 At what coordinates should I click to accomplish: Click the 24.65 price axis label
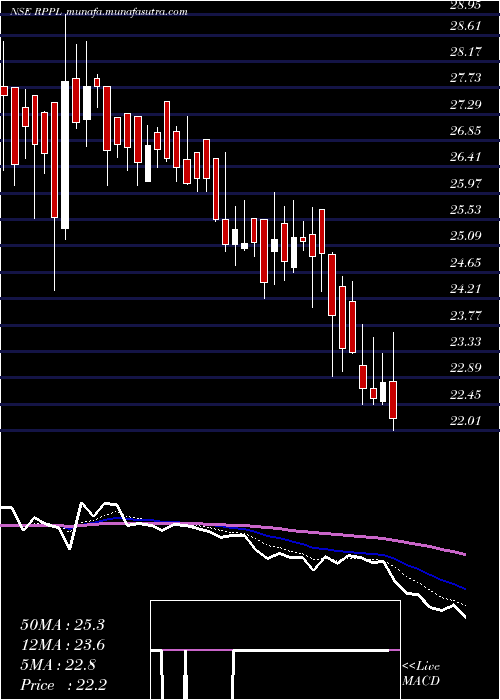pos(465,262)
